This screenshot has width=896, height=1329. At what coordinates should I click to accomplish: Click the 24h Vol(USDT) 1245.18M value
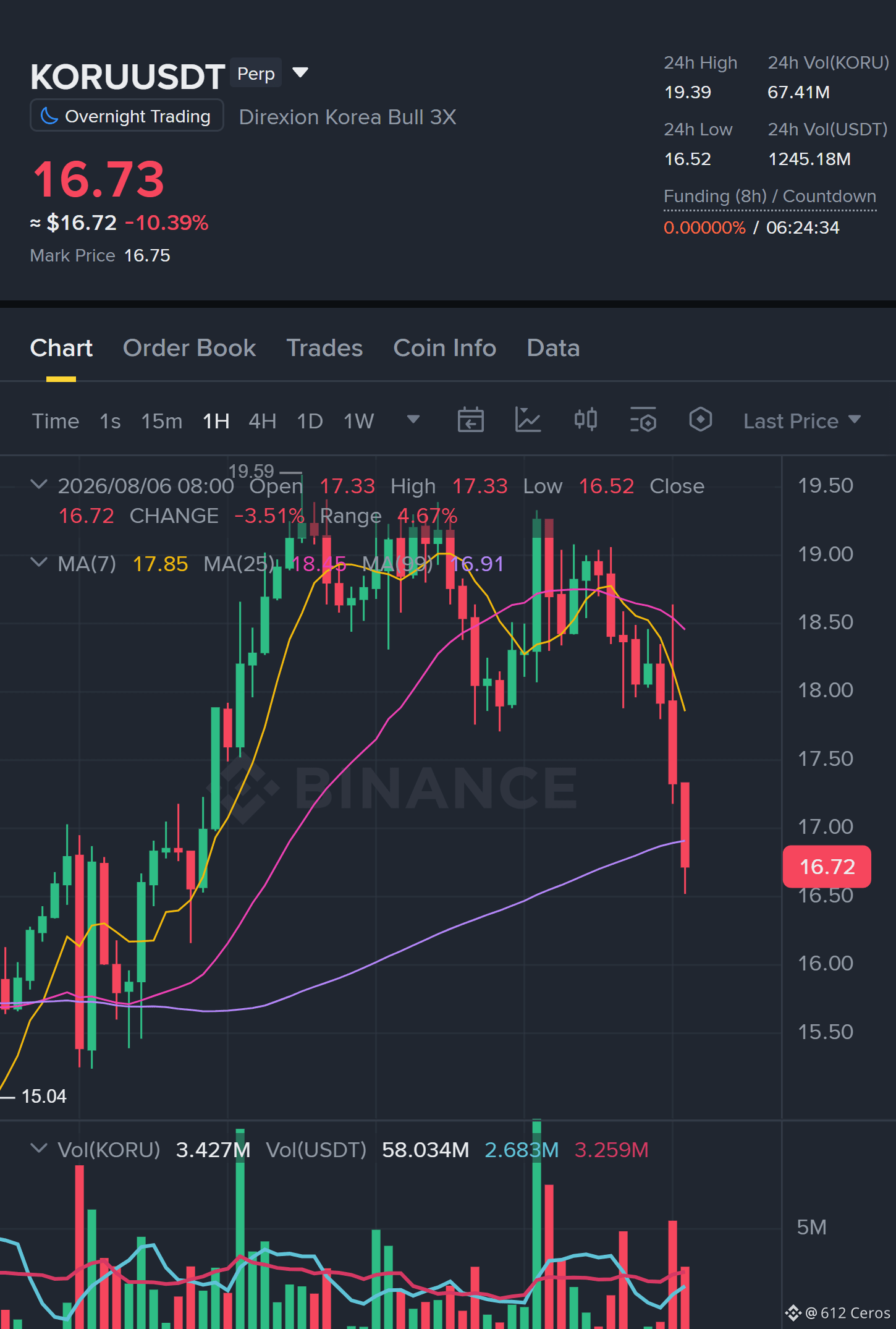click(x=809, y=159)
